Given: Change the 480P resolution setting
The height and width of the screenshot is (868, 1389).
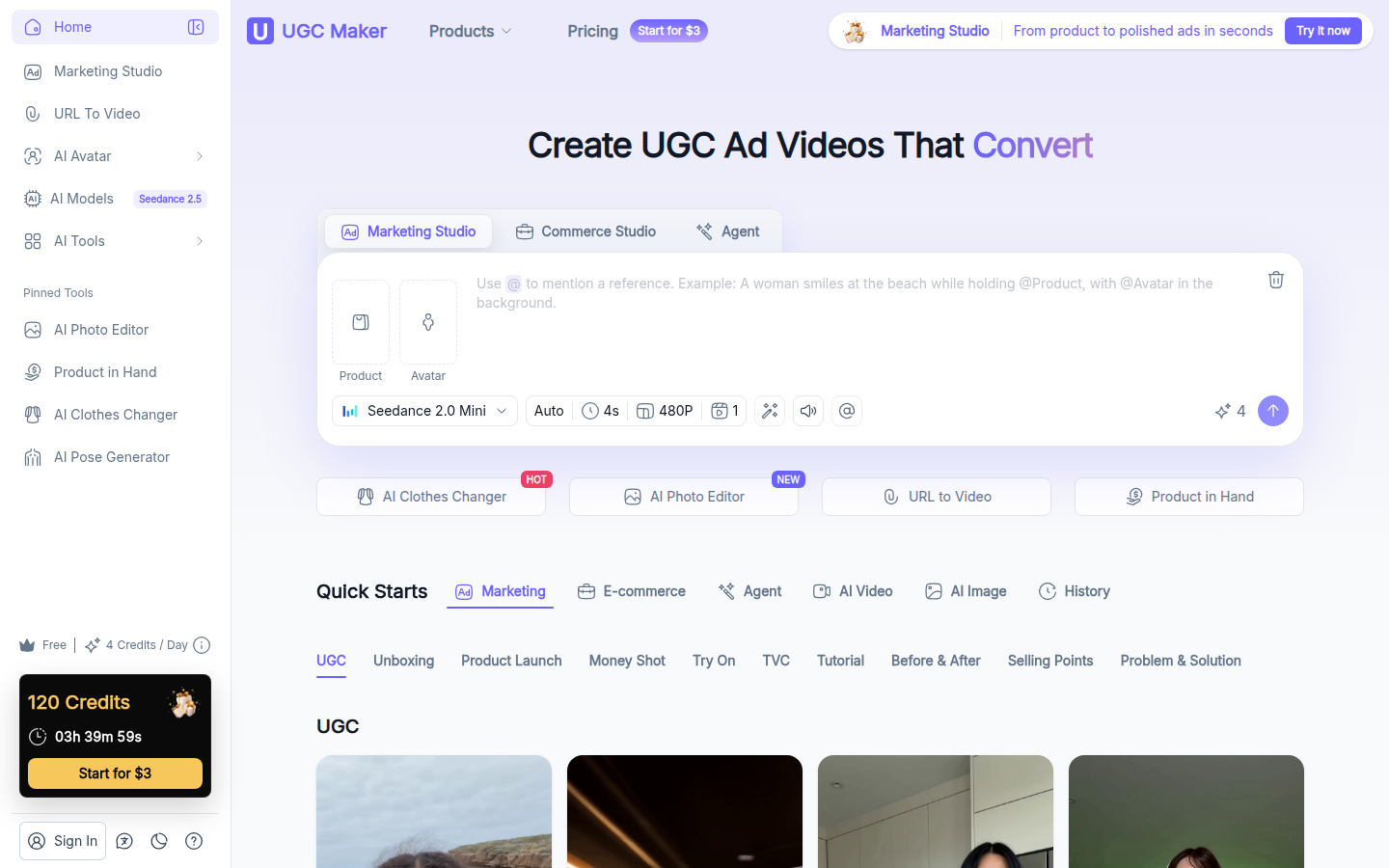Looking at the screenshot, I should (665, 411).
